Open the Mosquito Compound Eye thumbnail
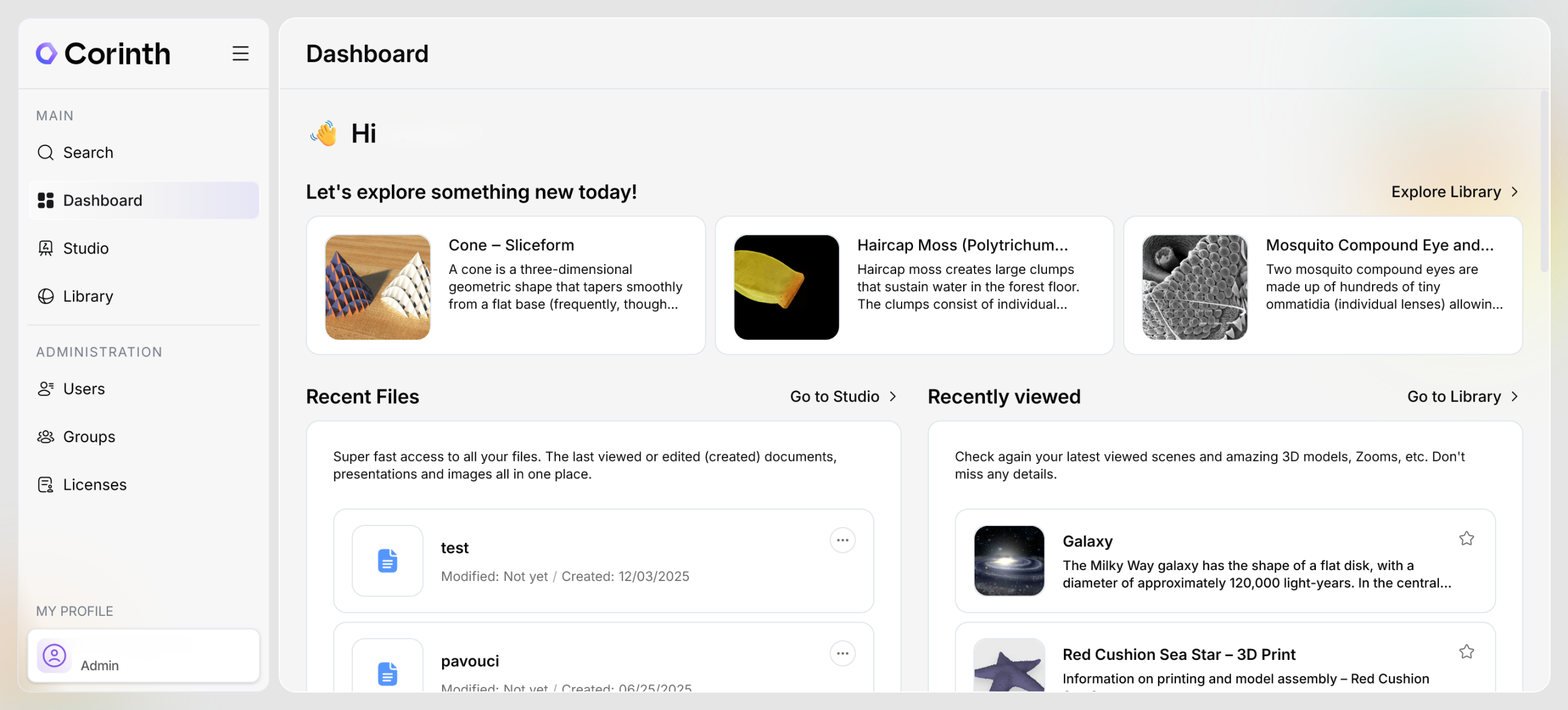Image resolution: width=1568 pixels, height=710 pixels. pyautogui.click(x=1194, y=287)
